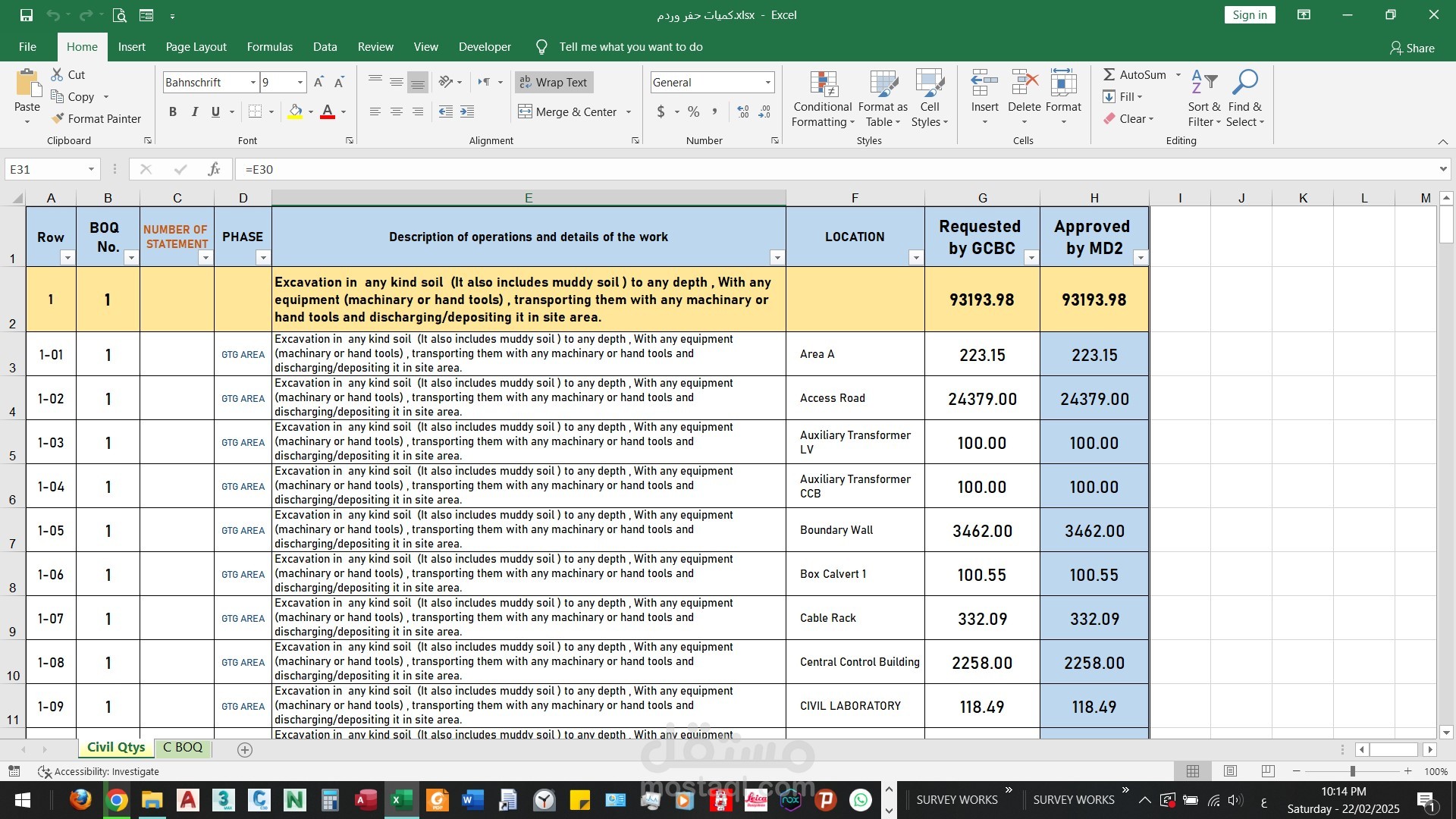Decrease font size with smaller A icon
The width and height of the screenshot is (1456, 819).
[339, 82]
